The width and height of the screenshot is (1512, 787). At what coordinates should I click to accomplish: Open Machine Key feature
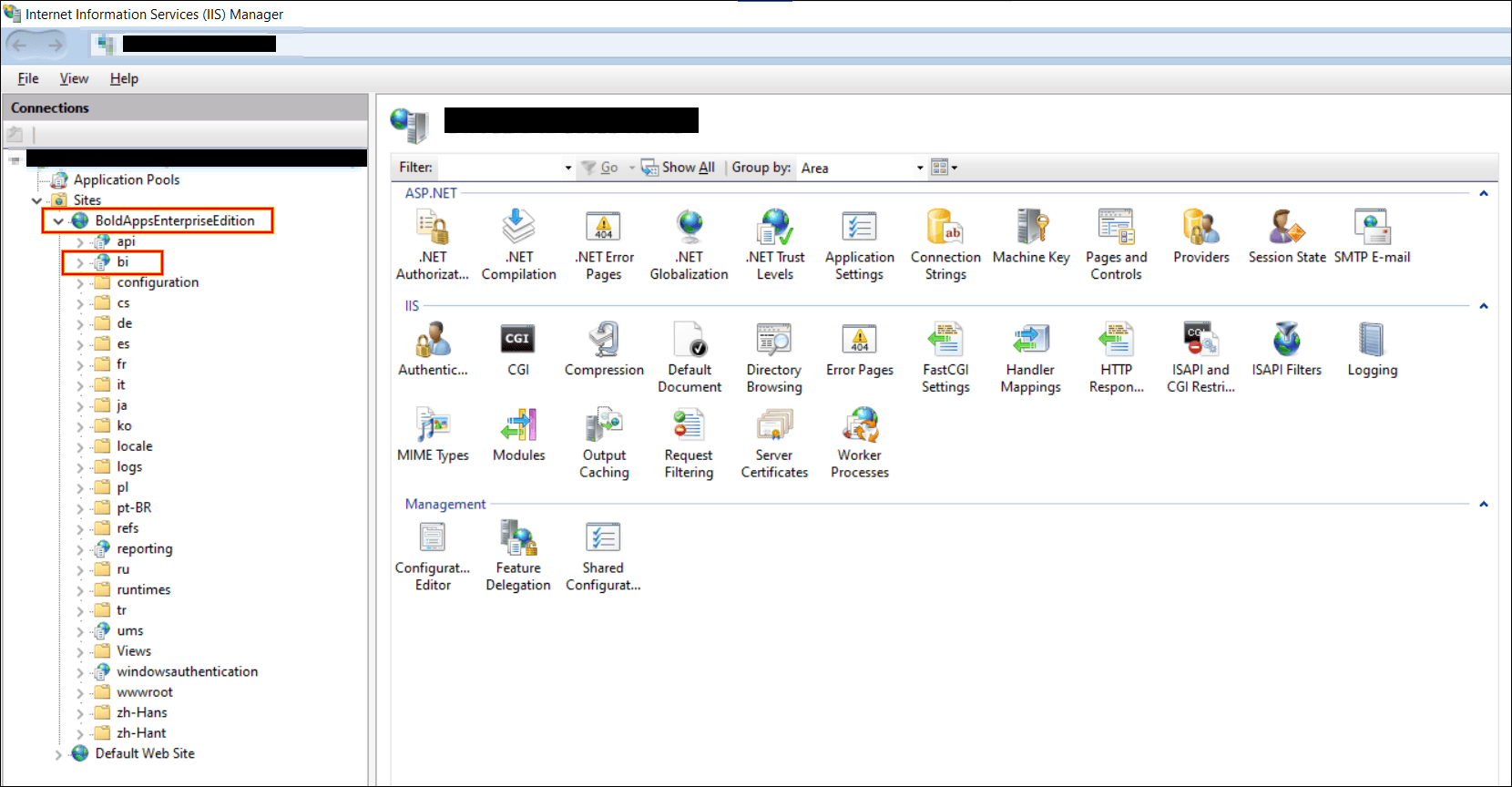pyautogui.click(x=1031, y=237)
